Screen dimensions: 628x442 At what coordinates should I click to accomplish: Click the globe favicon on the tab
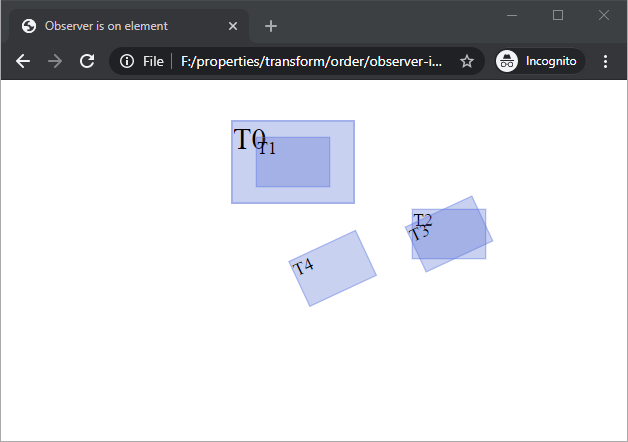(x=28, y=26)
